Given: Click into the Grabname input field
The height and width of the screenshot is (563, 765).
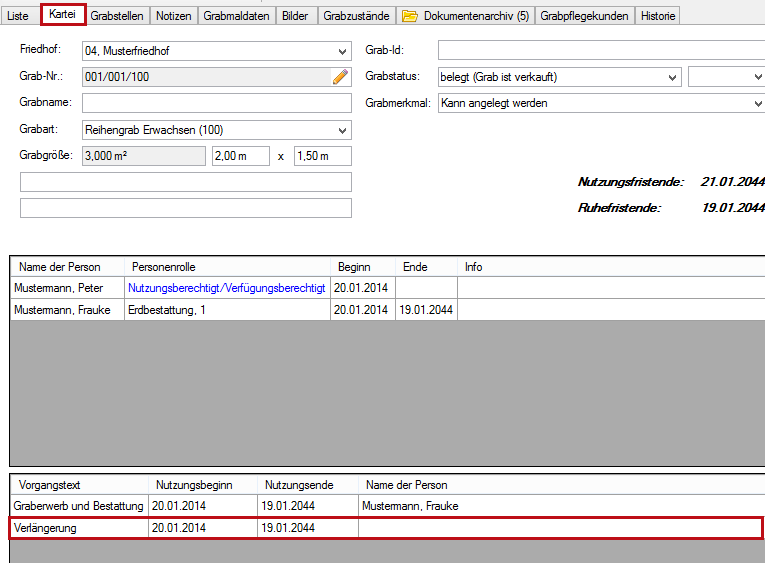Looking at the screenshot, I should 217,103.
